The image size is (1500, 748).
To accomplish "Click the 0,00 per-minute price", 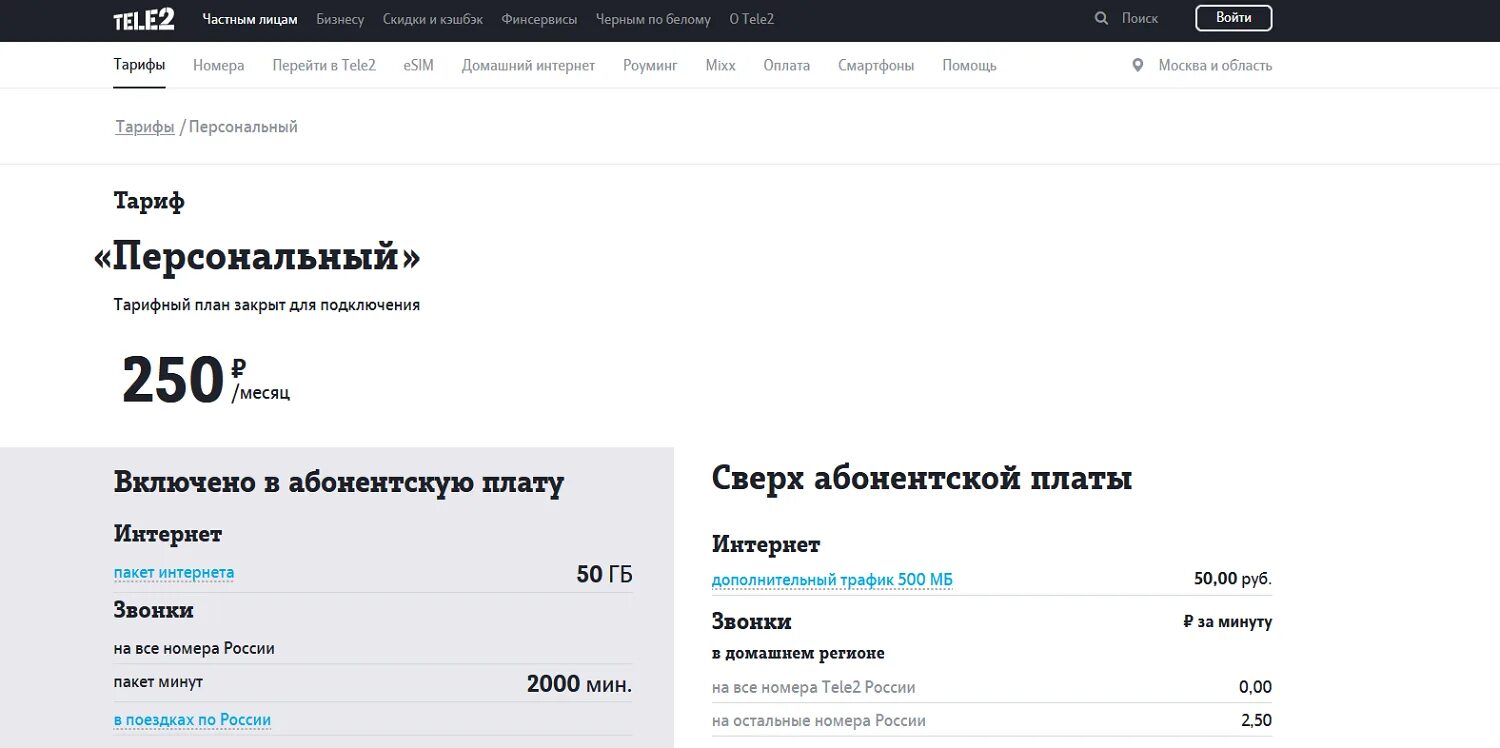I will (x=1255, y=687).
